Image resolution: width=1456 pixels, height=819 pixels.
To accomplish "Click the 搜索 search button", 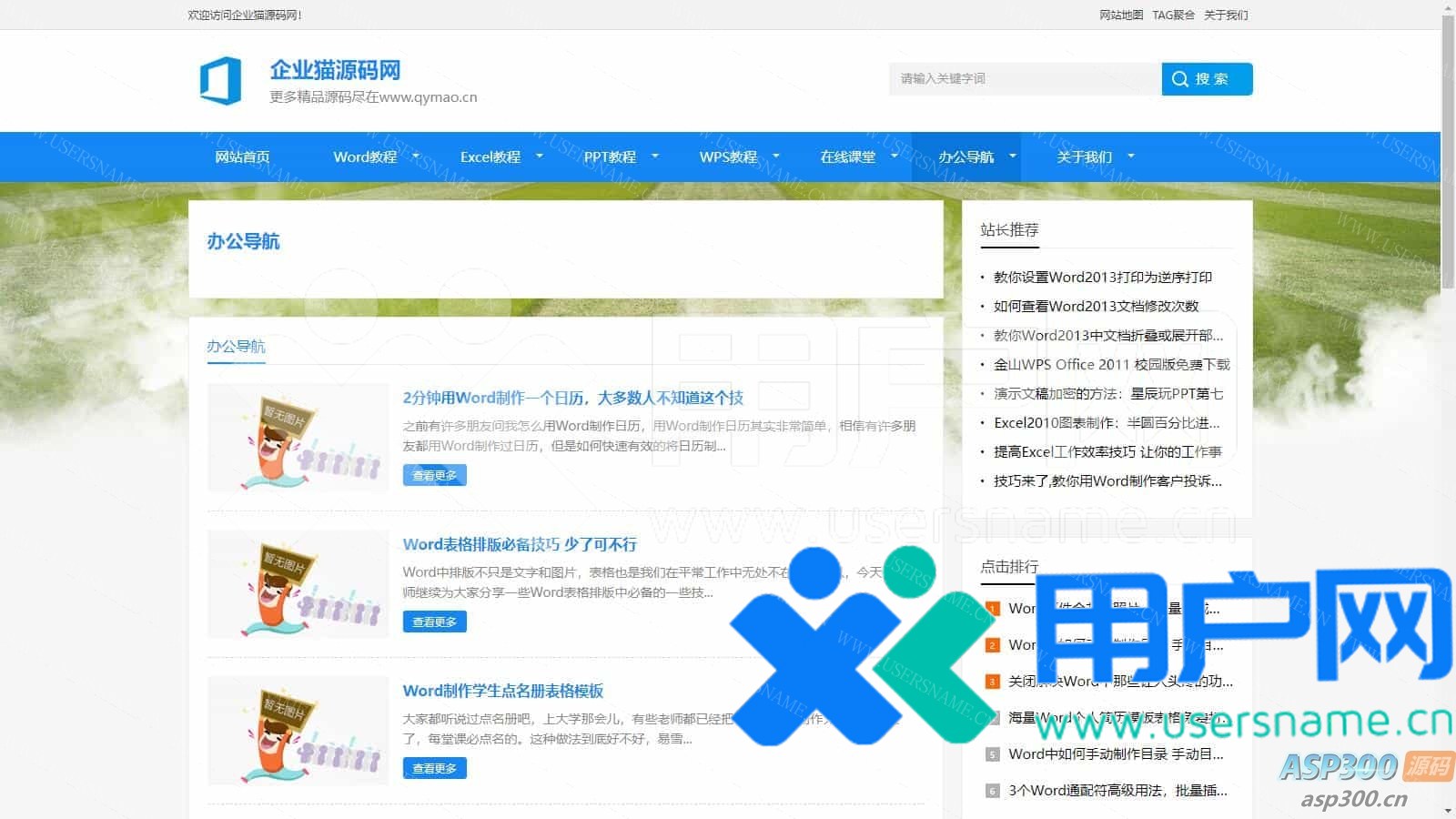I will pyautogui.click(x=1206, y=78).
